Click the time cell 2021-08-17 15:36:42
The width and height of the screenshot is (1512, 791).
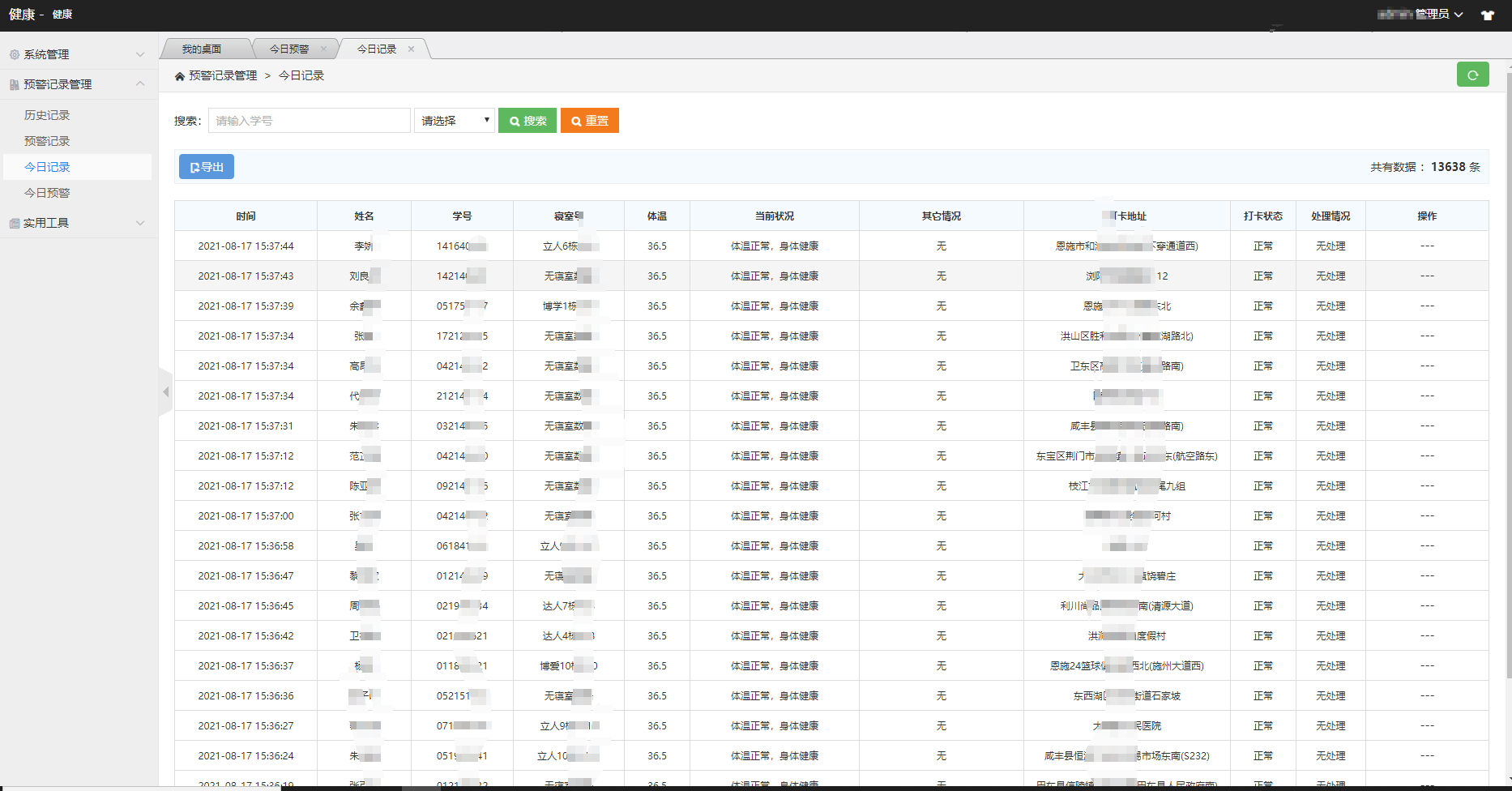[x=246, y=636]
